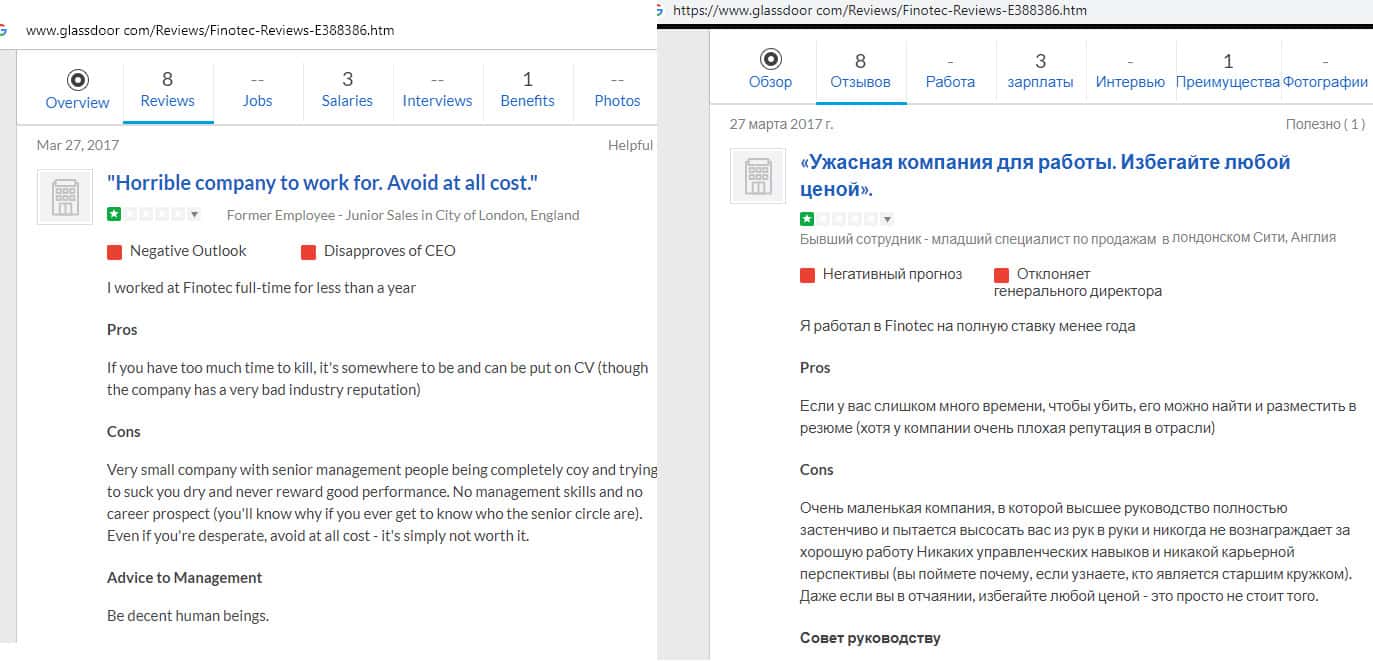This screenshot has height=661, width=1373.
Task: Click the "Be decent human beings." text
Action: (x=188, y=615)
